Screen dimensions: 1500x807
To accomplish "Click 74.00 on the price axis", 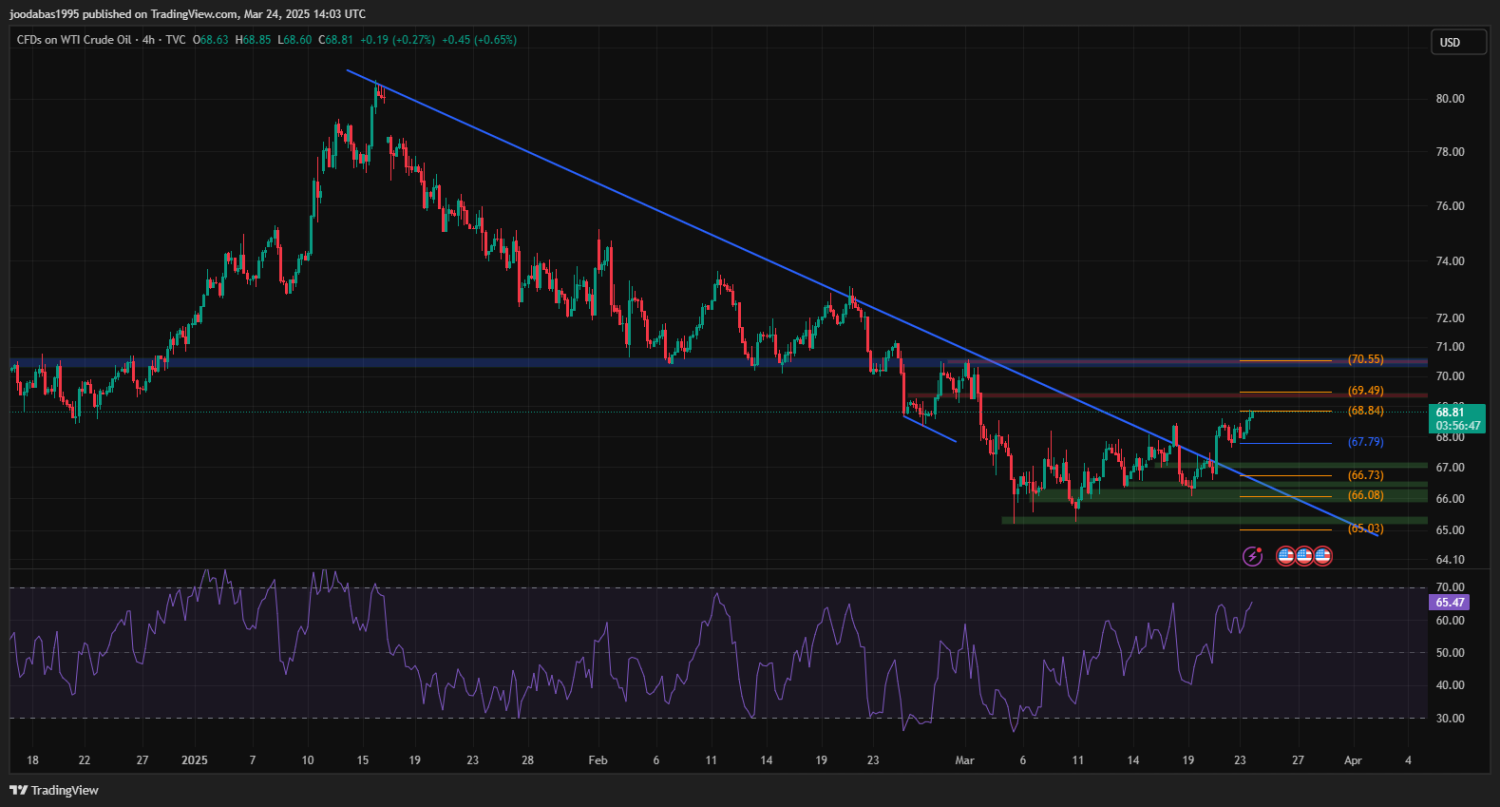I will pyautogui.click(x=1450, y=261).
